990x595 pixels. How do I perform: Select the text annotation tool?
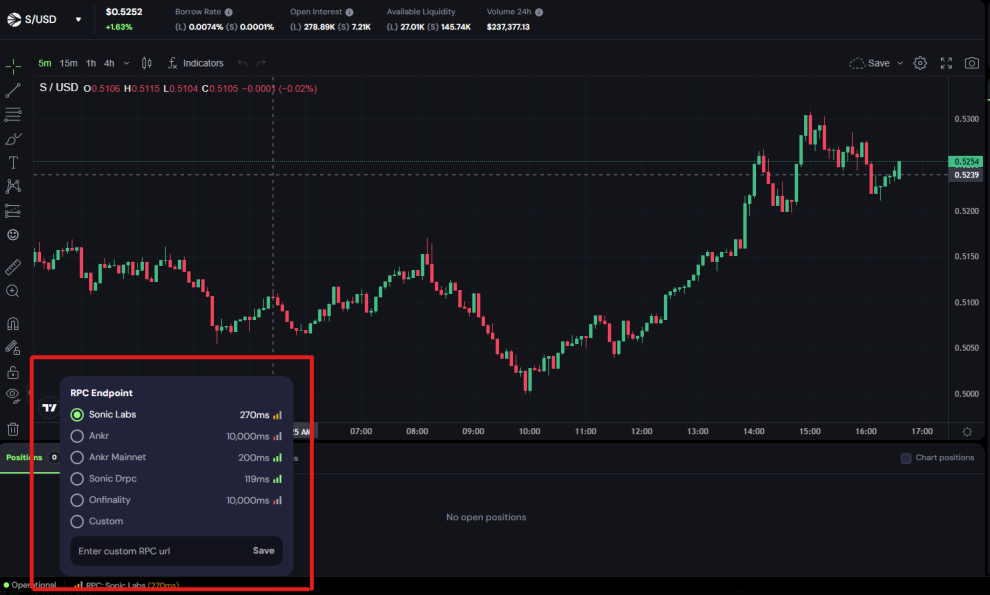(x=13, y=162)
